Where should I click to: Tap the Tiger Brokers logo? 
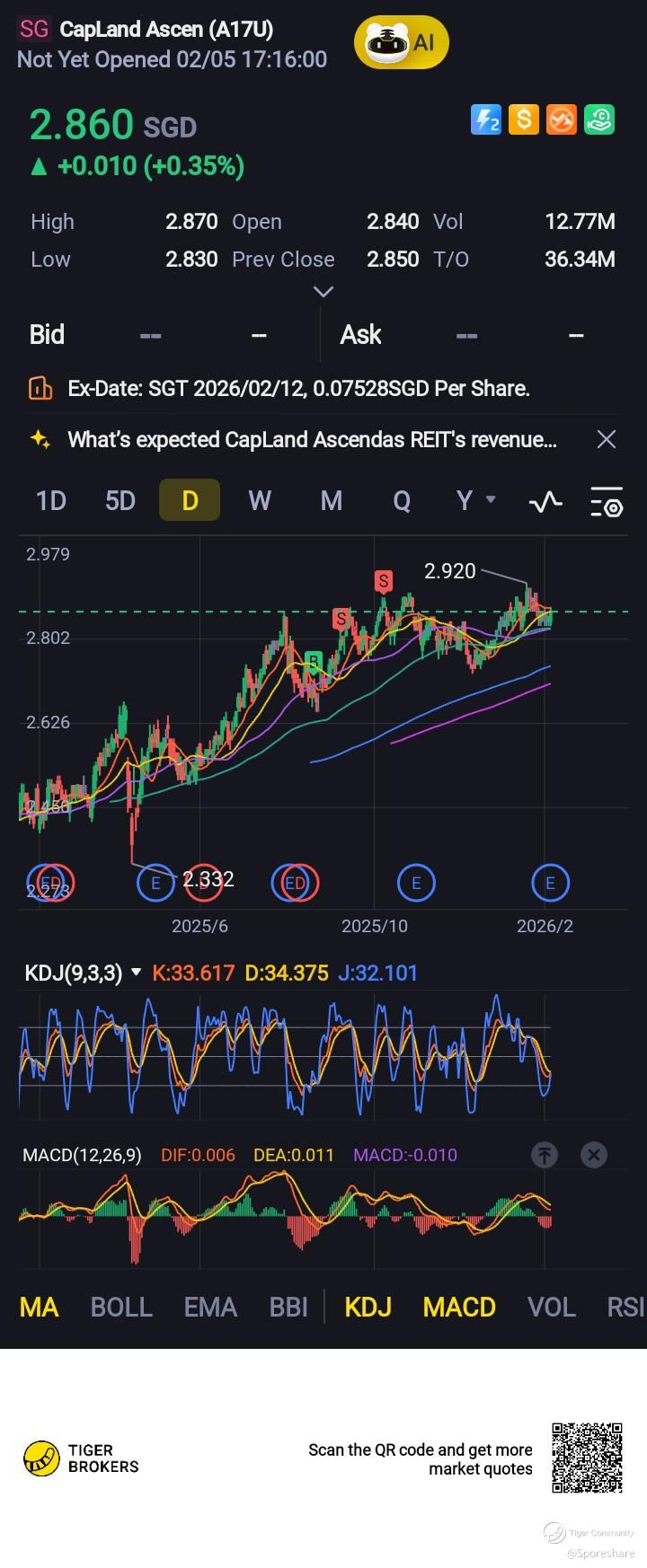pos(81,1458)
